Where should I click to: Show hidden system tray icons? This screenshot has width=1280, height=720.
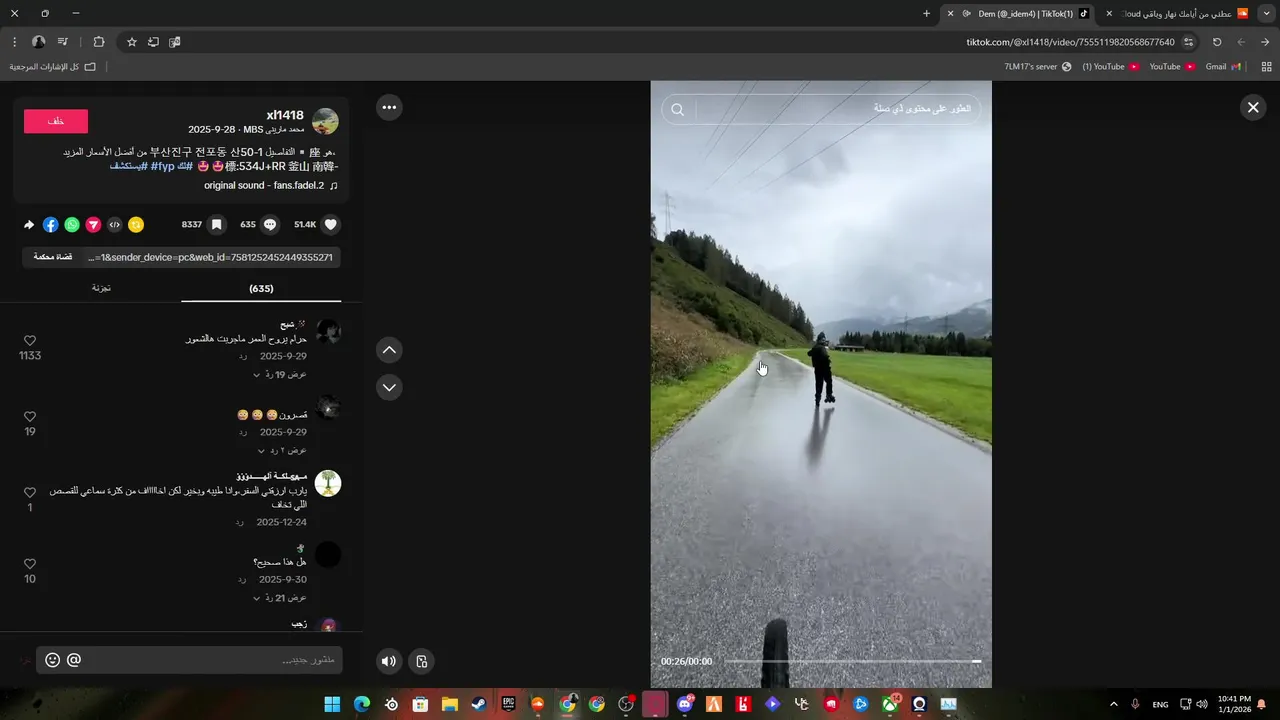(x=1113, y=704)
